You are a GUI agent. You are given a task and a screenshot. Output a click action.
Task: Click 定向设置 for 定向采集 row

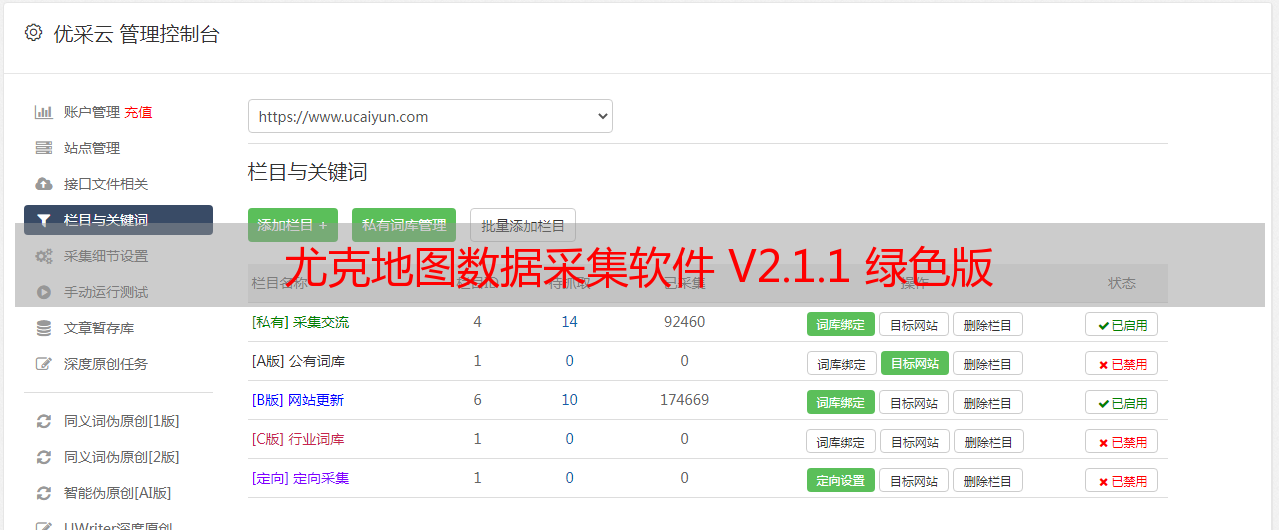pyautogui.click(x=841, y=480)
